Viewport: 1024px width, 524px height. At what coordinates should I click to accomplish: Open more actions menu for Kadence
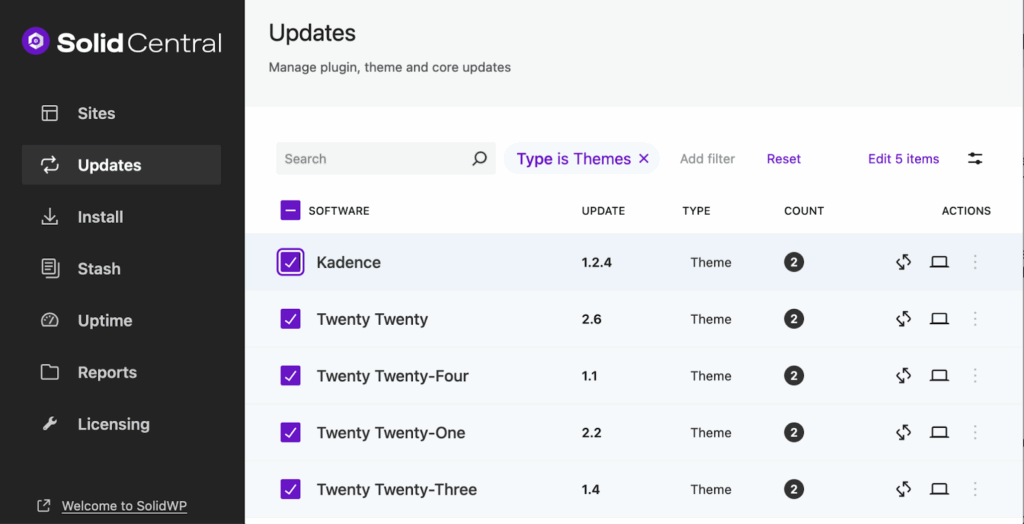(x=975, y=262)
